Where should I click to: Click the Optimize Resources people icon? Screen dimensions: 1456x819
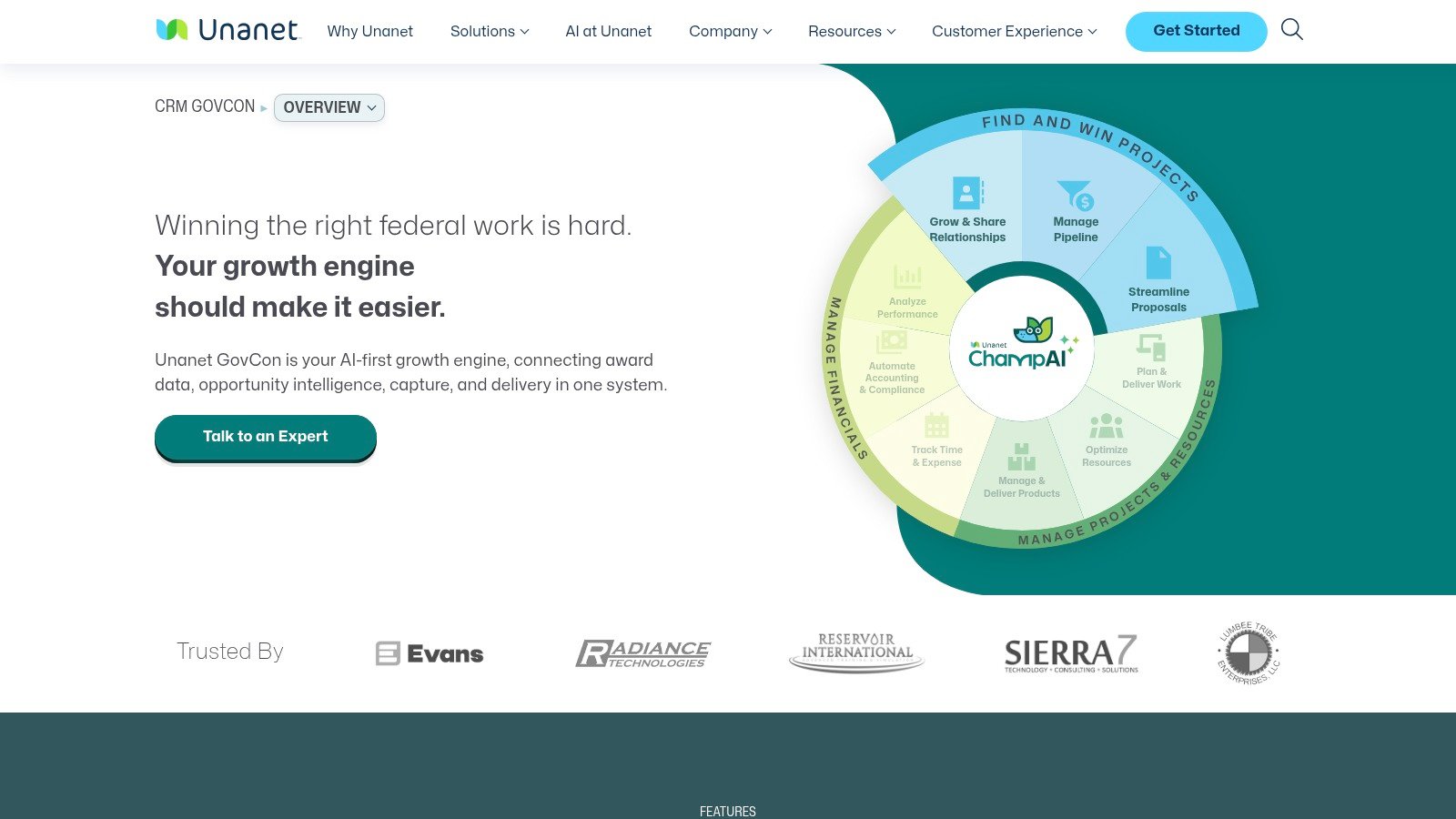(1107, 426)
